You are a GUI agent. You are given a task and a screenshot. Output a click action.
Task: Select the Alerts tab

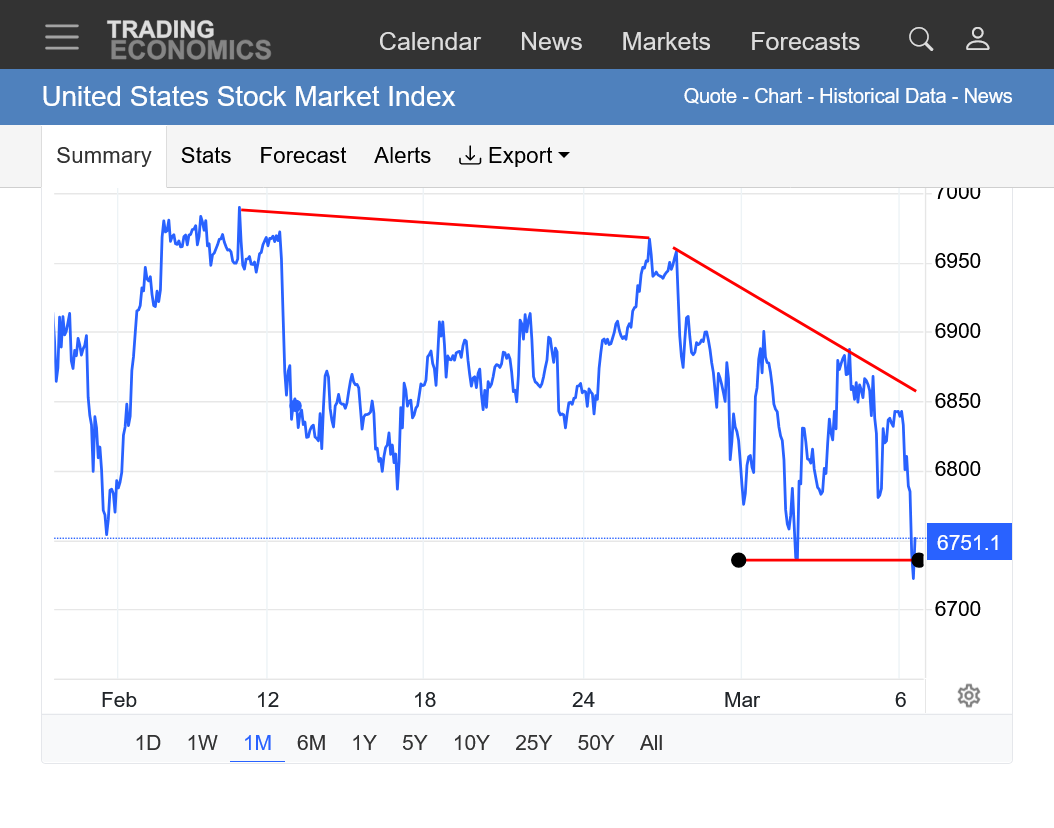[402, 156]
